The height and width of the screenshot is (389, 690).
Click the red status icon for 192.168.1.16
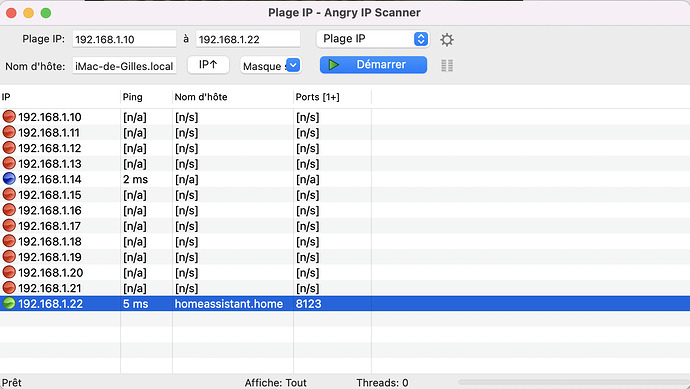[x=9, y=210]
